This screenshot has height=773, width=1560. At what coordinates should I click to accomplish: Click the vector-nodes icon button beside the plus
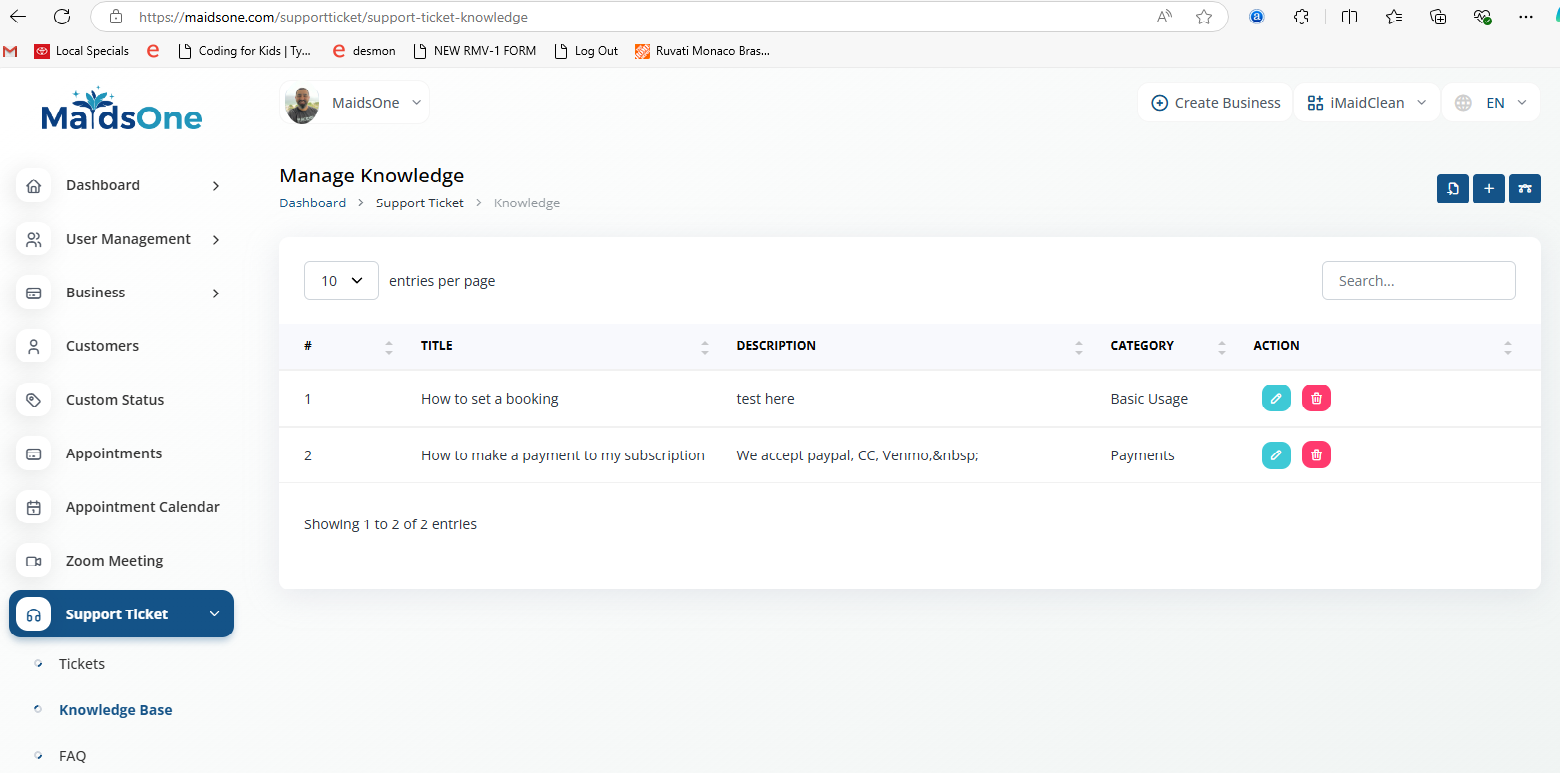[x=1524, y=188]
